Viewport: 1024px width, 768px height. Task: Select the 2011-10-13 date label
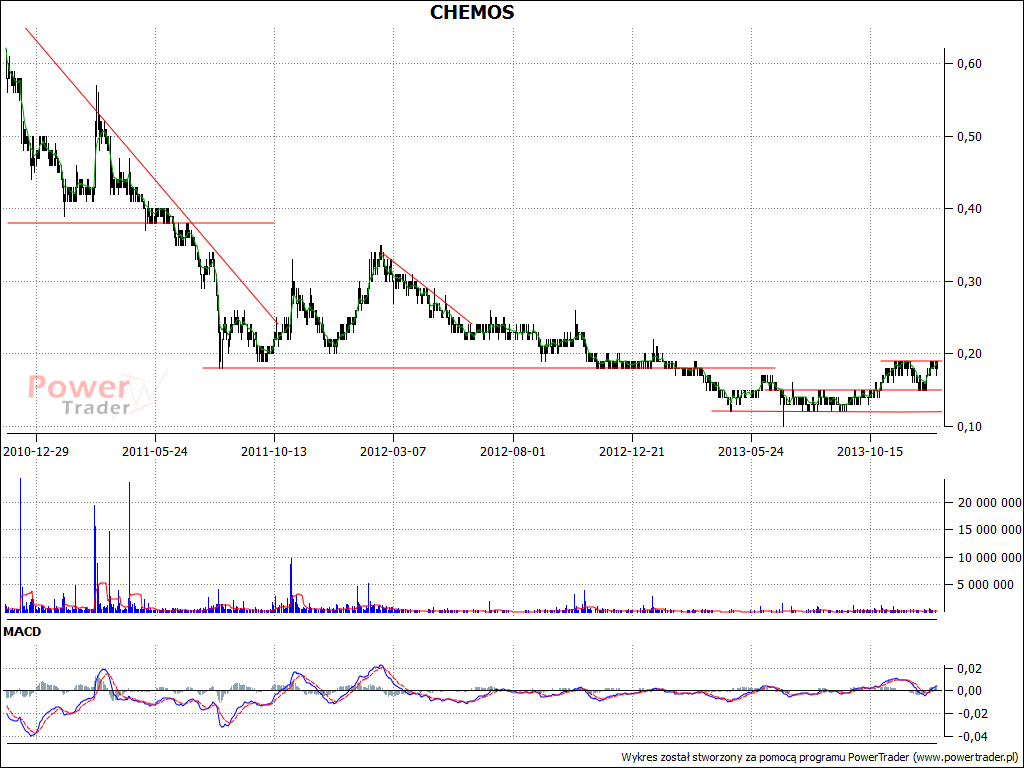[x=274, y=451]
